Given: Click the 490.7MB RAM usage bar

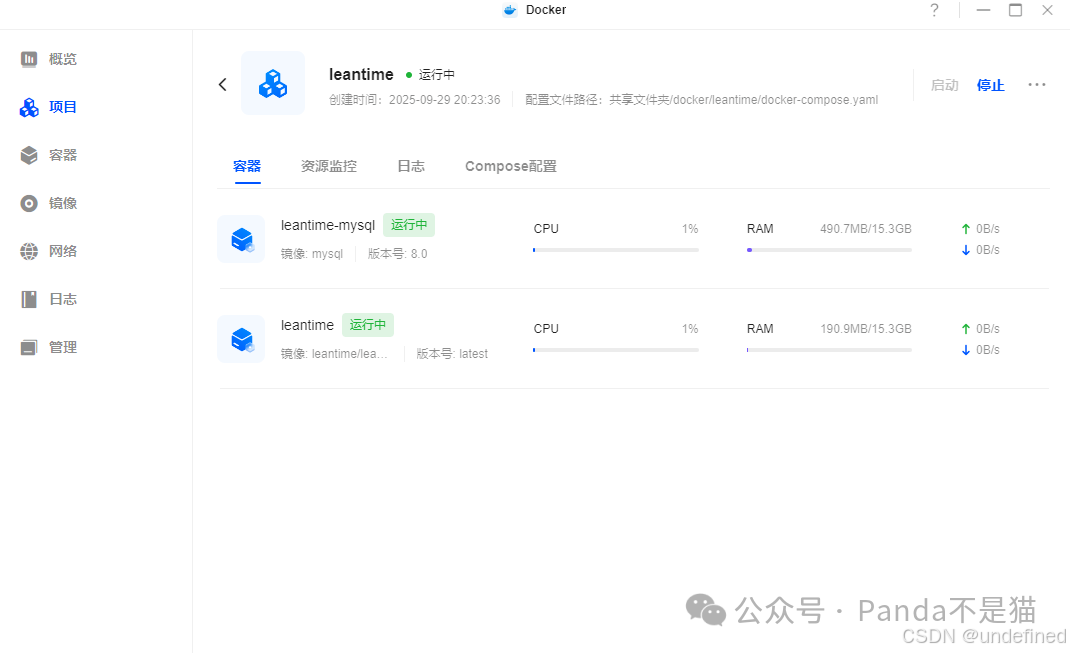Looking at the screenshot, I should [829, 250].
